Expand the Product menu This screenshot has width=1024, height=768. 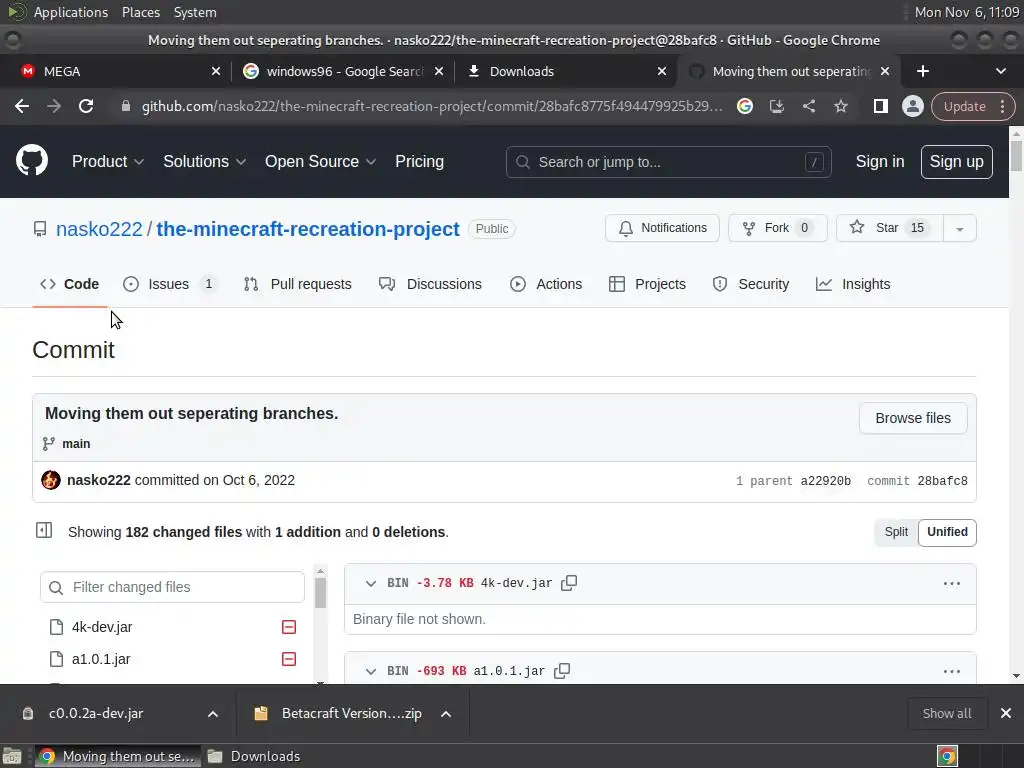pos(108,161)
